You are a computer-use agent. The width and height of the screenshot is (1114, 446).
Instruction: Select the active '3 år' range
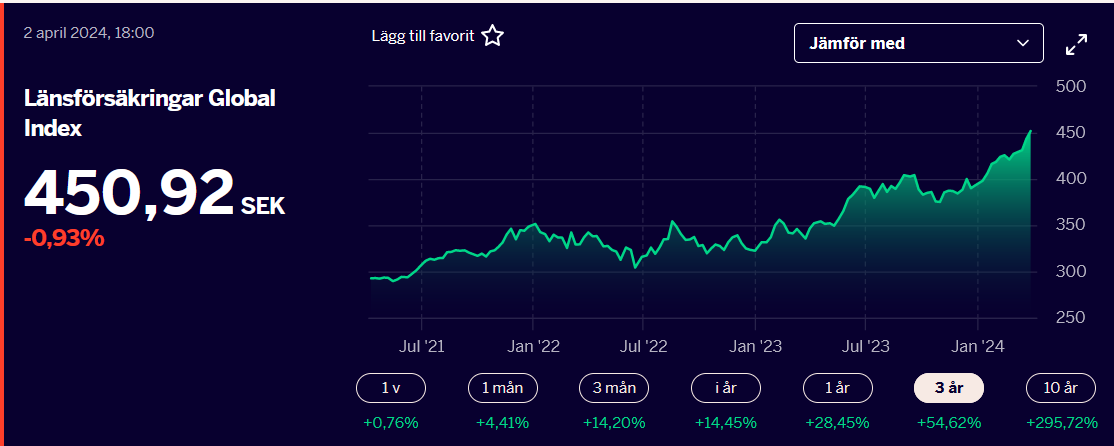click(949, 388)
